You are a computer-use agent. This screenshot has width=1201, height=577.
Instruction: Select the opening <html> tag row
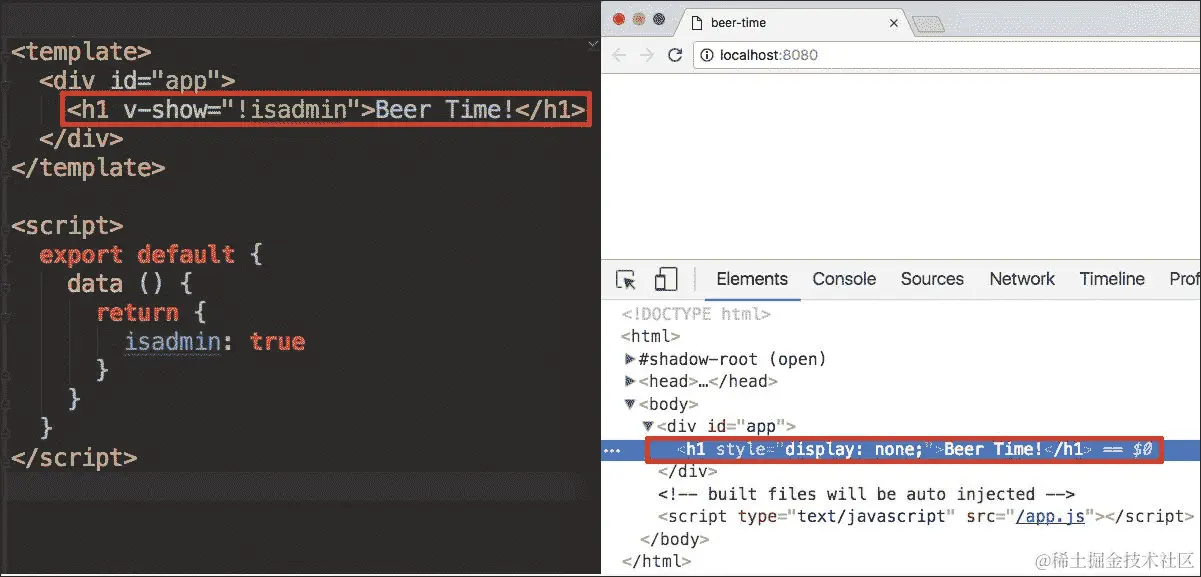tap(651, 336)
